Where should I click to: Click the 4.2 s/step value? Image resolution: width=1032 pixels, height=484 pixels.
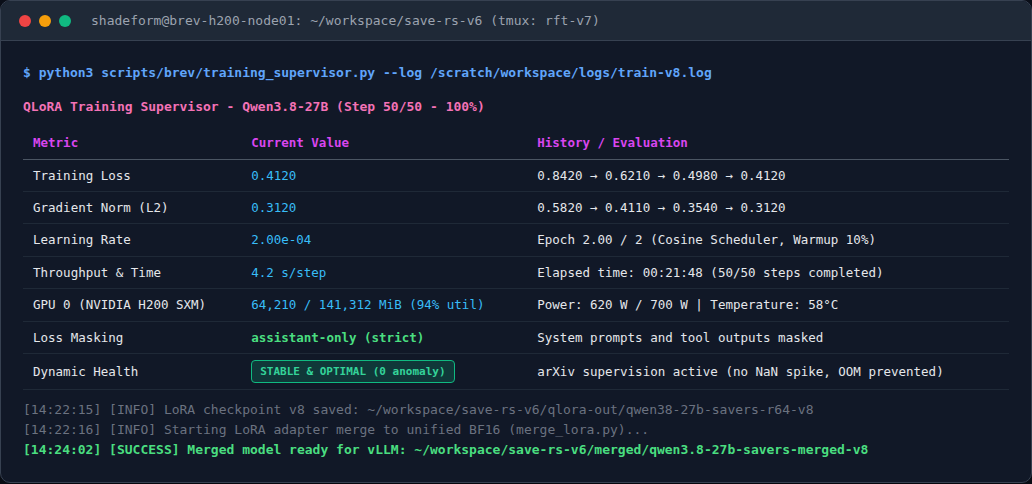289,273
